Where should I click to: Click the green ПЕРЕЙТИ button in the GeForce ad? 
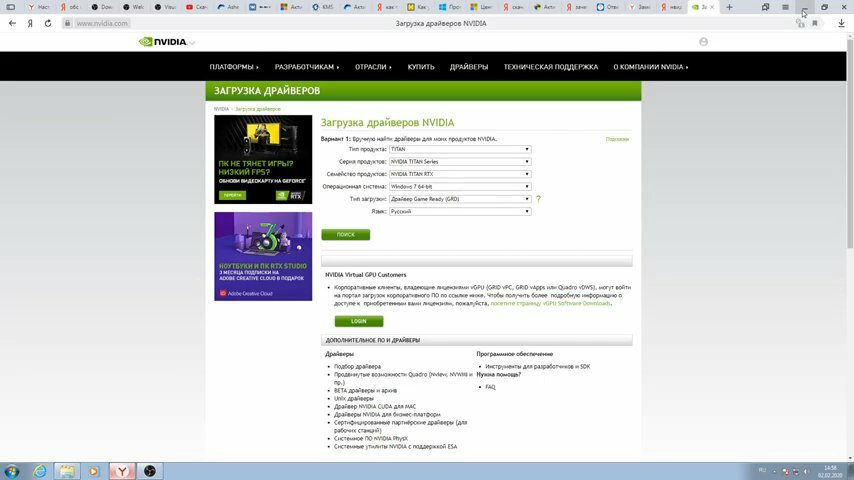coord(233,195)
